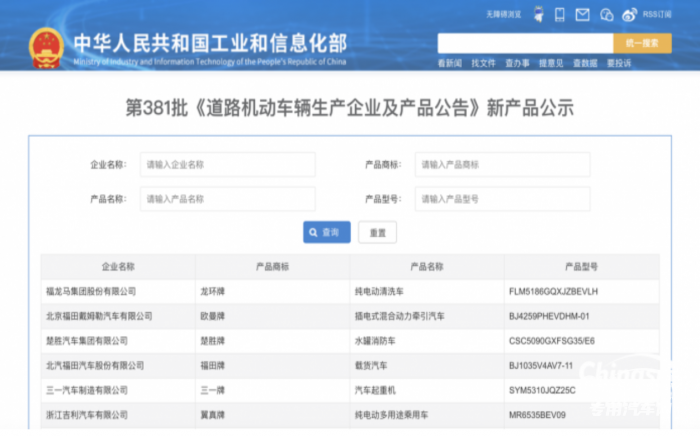Select the 查办事 menu item

(x=517, y=63)
